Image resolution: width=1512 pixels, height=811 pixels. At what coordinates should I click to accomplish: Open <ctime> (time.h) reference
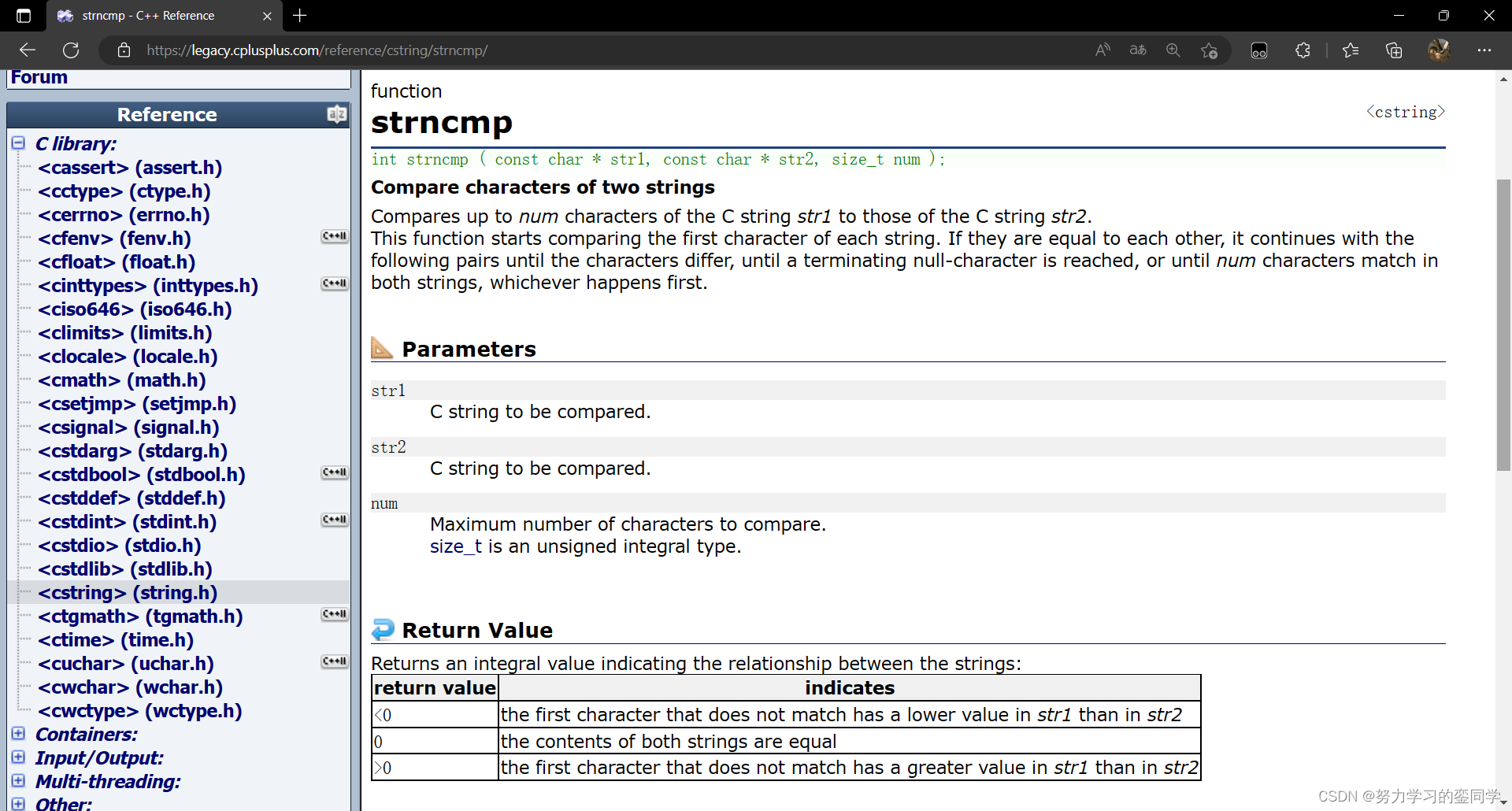tap(116, 640)
